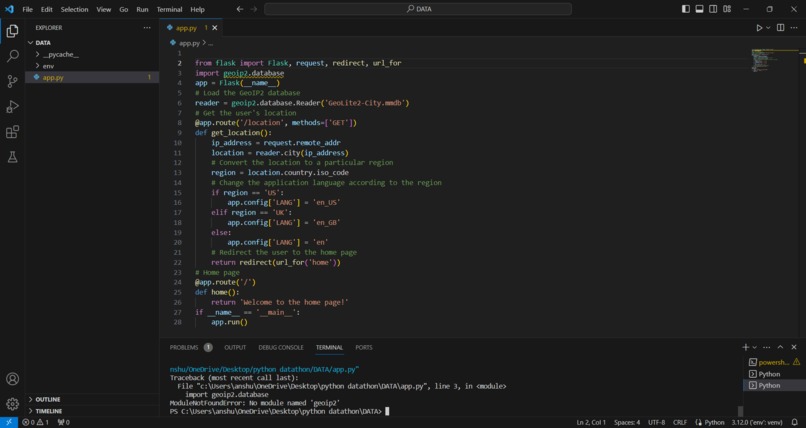Screen dimensions: 806x428
Task: Switch to the DEBUG CONSOLE tab
Action: coord(281,347)
